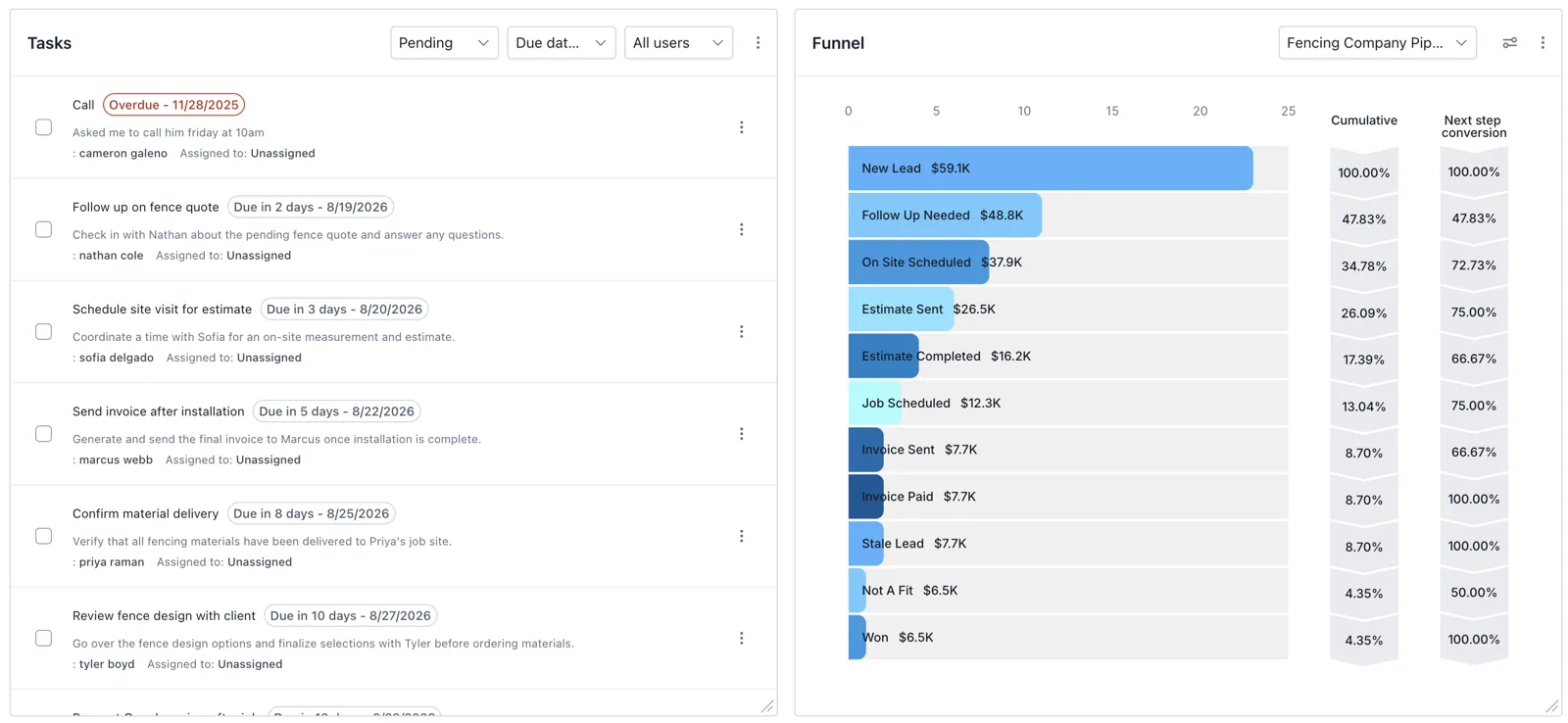Image resolution: width=1568 pixels, height=723 pixels.
Task: Open Funnel filter settings icon
Action: tap(1510, 43)
